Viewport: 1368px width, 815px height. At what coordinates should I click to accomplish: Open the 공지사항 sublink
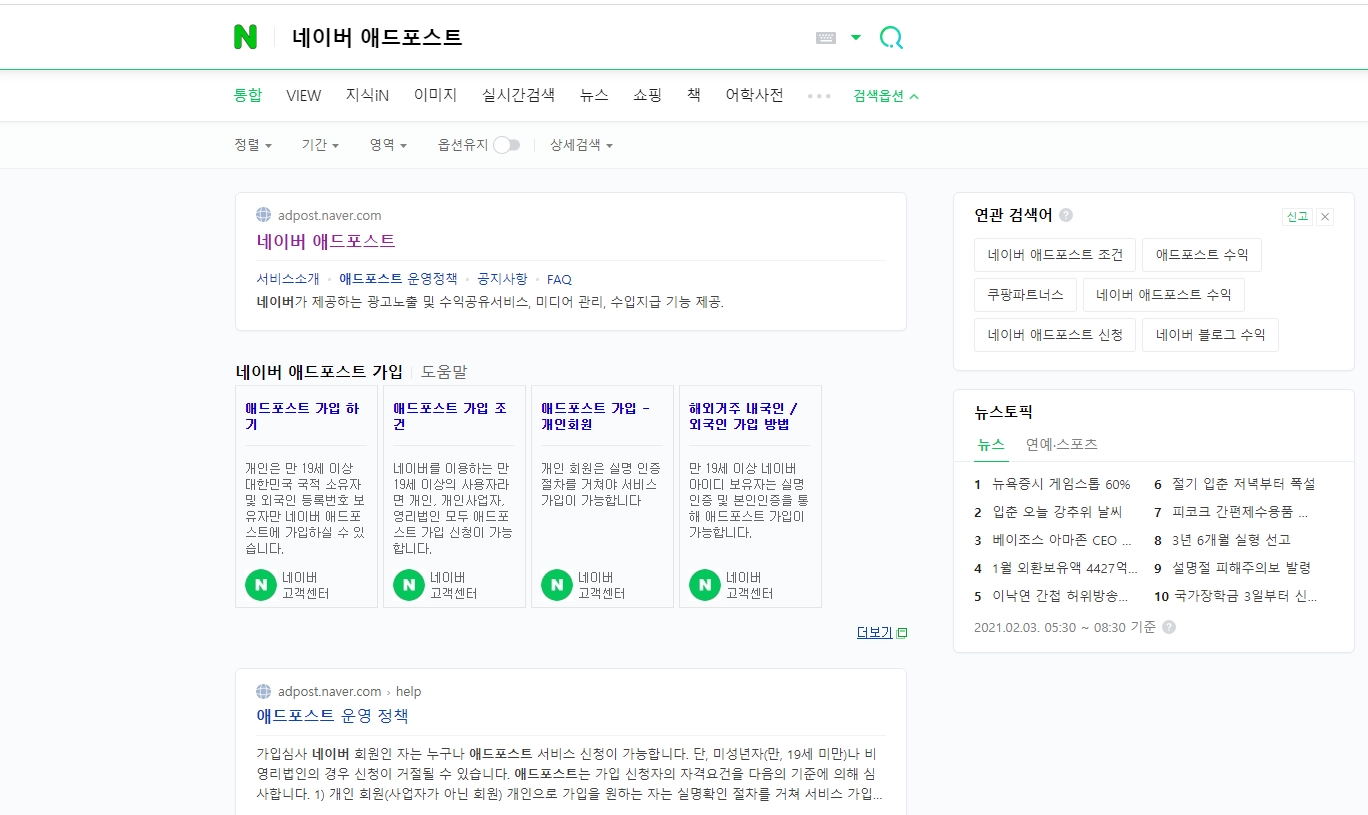[502, 279]
